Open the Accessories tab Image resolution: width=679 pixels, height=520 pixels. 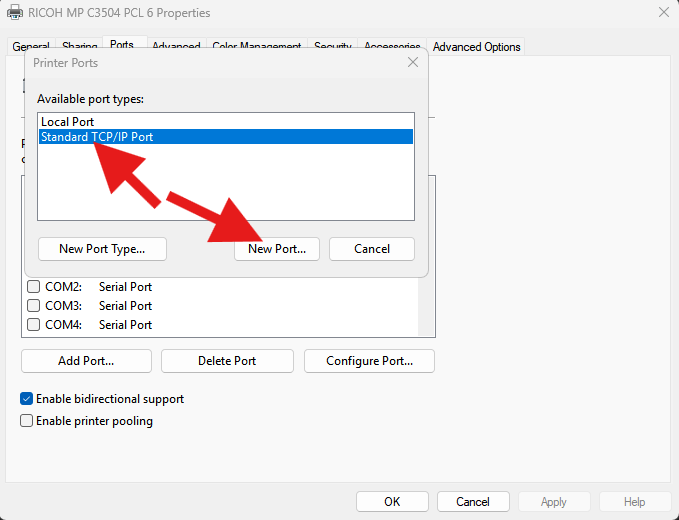(392, 46)
